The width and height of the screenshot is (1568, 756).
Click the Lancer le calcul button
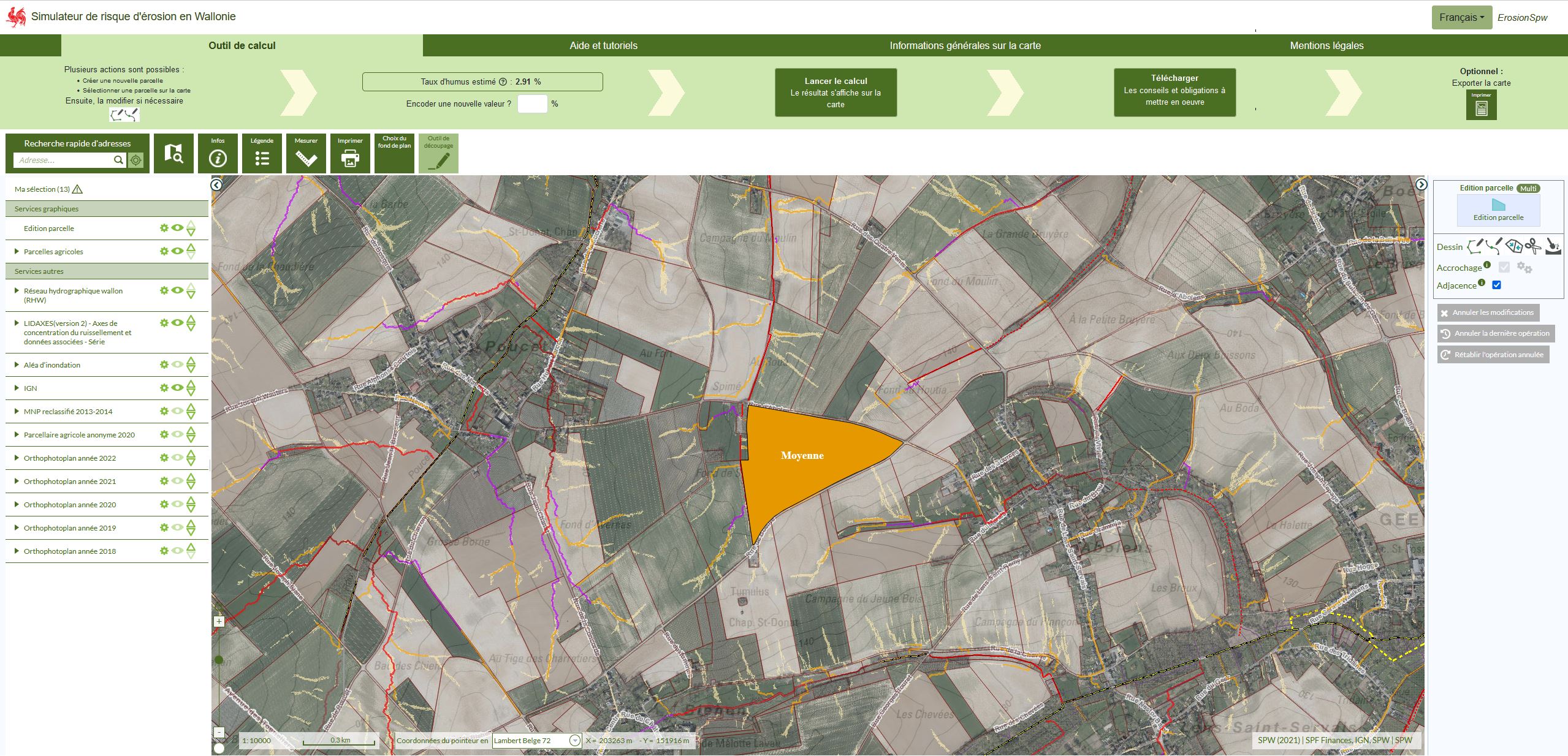click(836, 93)
